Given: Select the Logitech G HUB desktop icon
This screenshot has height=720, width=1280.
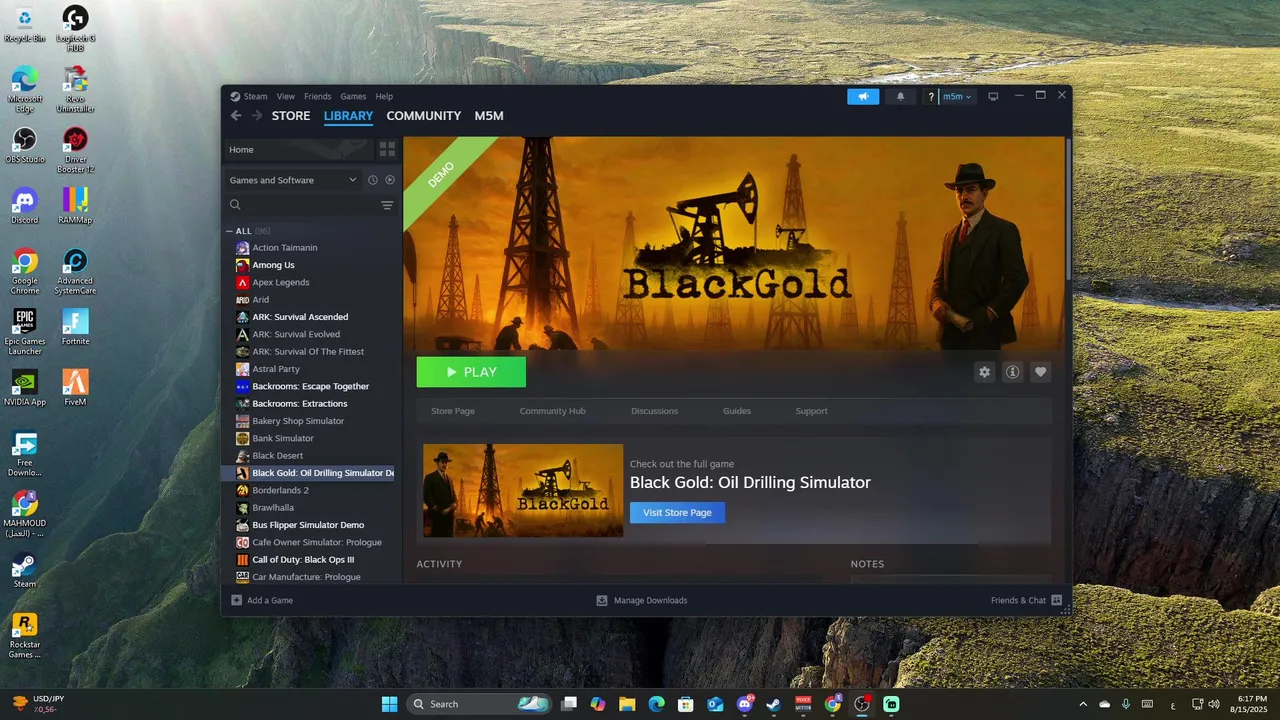Looking at the screenshot, I should pyautogui.click(x=75, y=28).
